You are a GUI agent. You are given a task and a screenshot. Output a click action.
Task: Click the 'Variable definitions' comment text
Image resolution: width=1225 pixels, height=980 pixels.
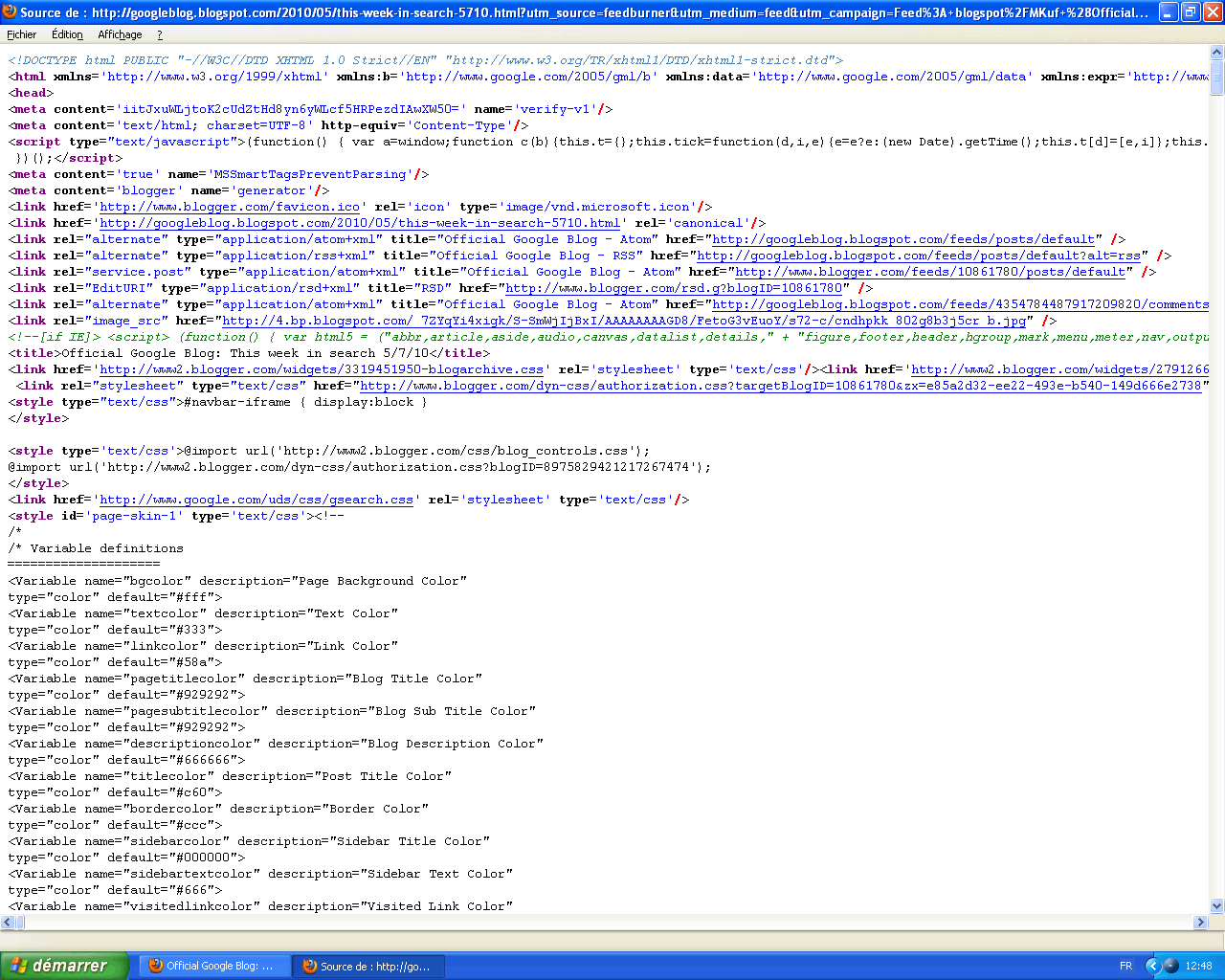107,548
